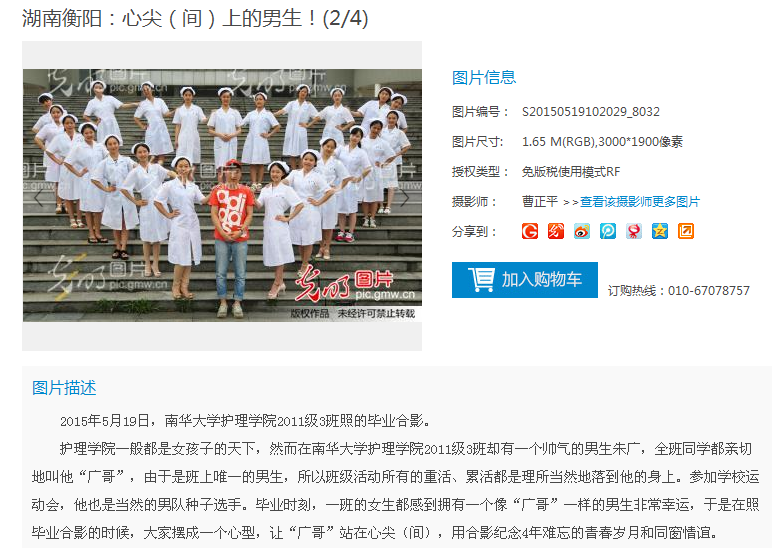Image resolution: width=784 pixels, height=548 pixels.
Task: Click the shopping cart icon
Action: click(481, 280)
